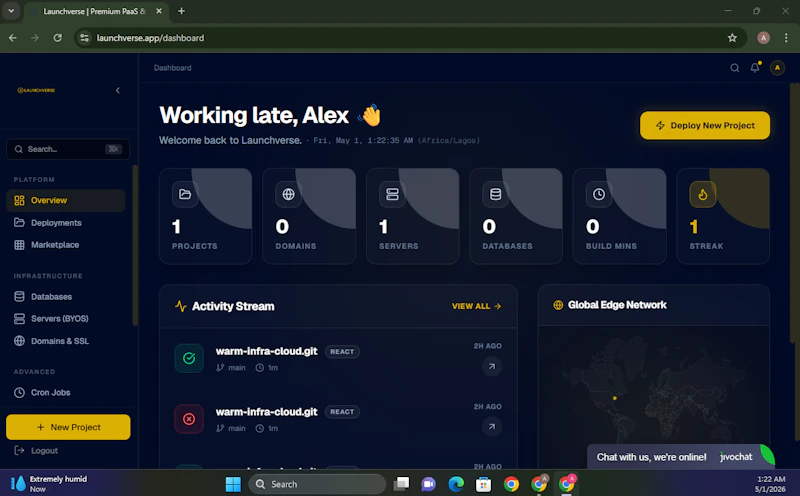
Task: Select Overview in the sidebar
Action: [66, 201]
